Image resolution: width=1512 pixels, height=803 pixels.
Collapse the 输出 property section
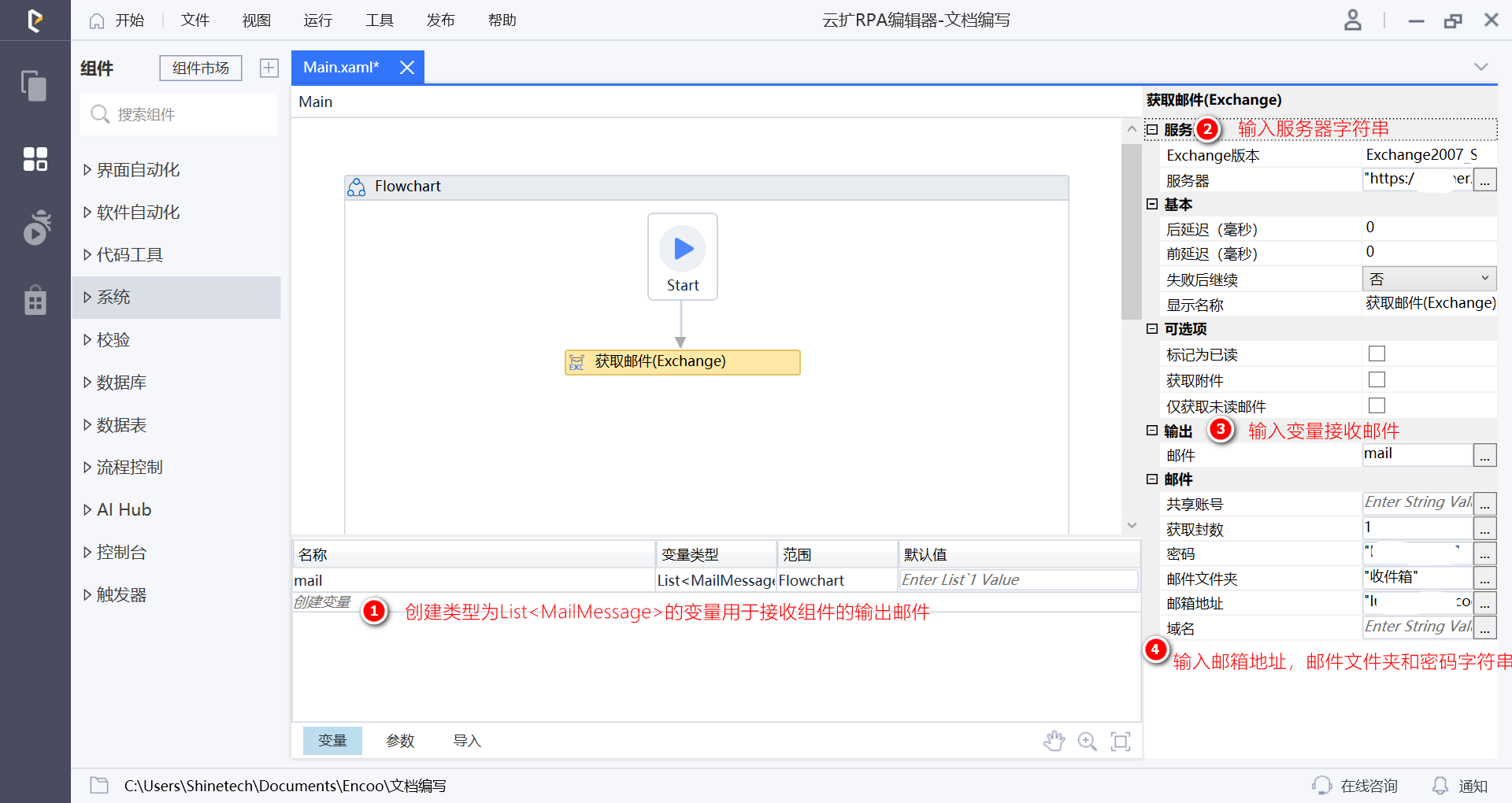[x=1152, y=431]
